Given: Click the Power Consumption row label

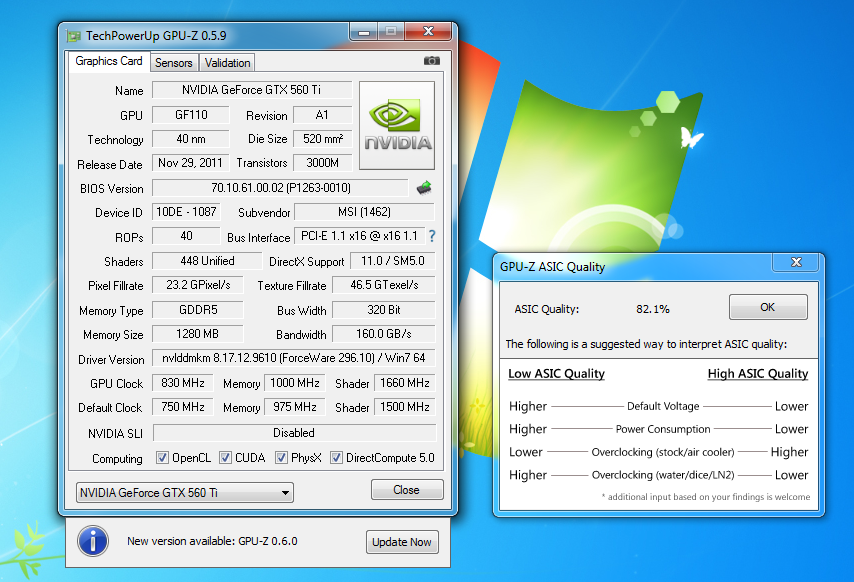Looking at the screenshot, I should (x=663, y=429).
